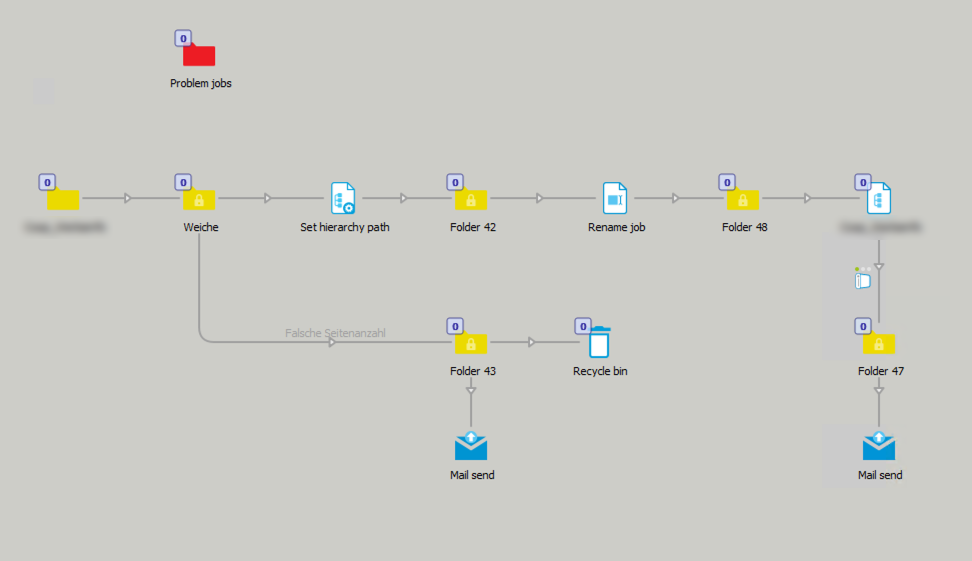The image size is (972, 561).
Task: Select the Set hierarchy path element icon
Action: (343, 198)
